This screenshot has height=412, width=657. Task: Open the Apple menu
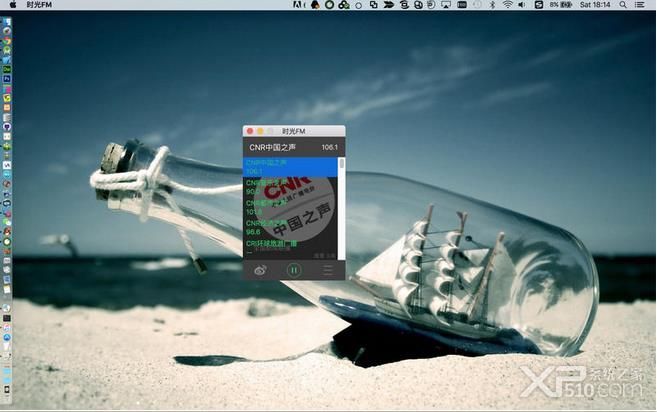[13, 5]
